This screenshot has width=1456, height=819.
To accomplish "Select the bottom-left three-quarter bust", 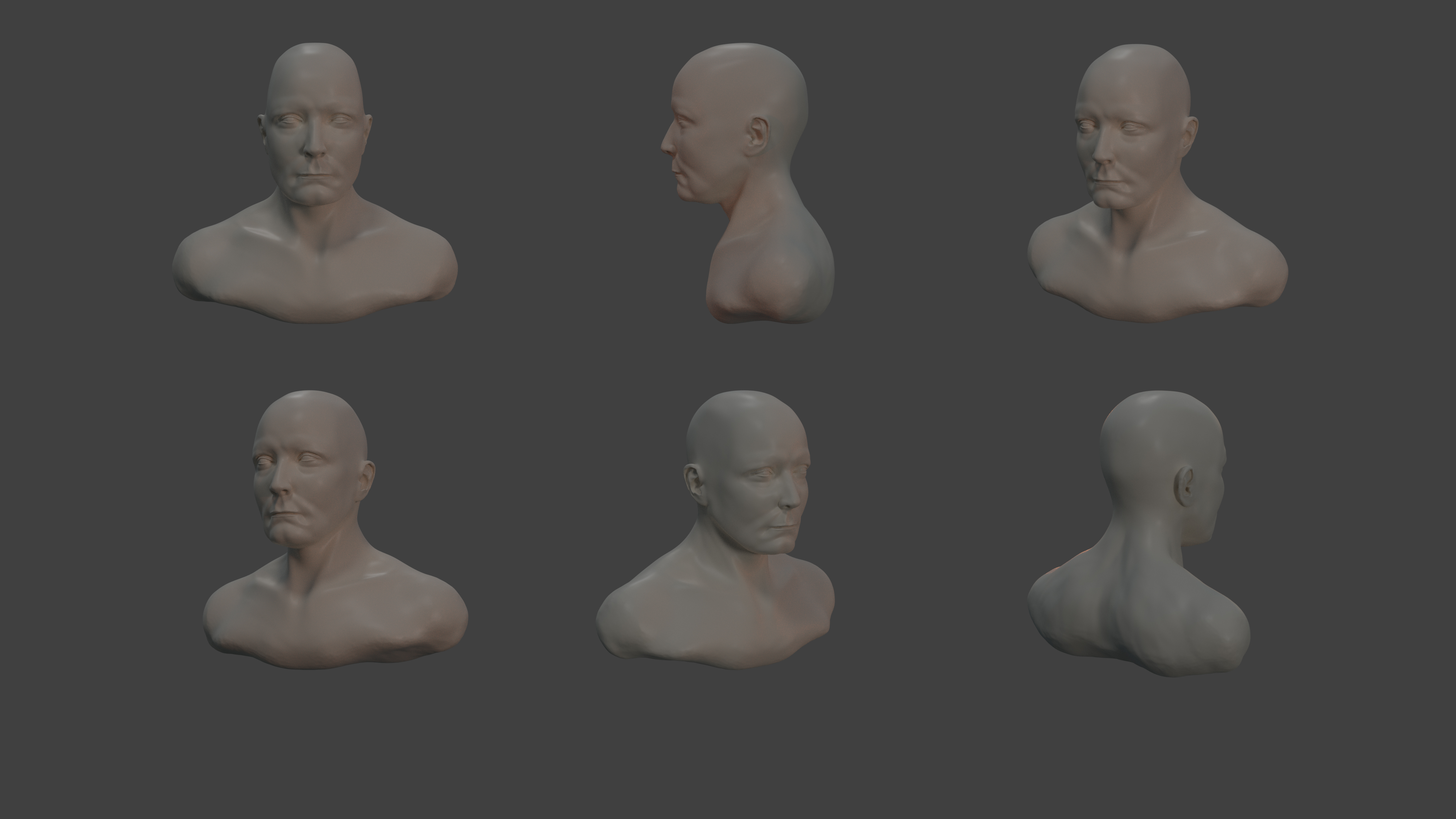I will coord(333,531).
